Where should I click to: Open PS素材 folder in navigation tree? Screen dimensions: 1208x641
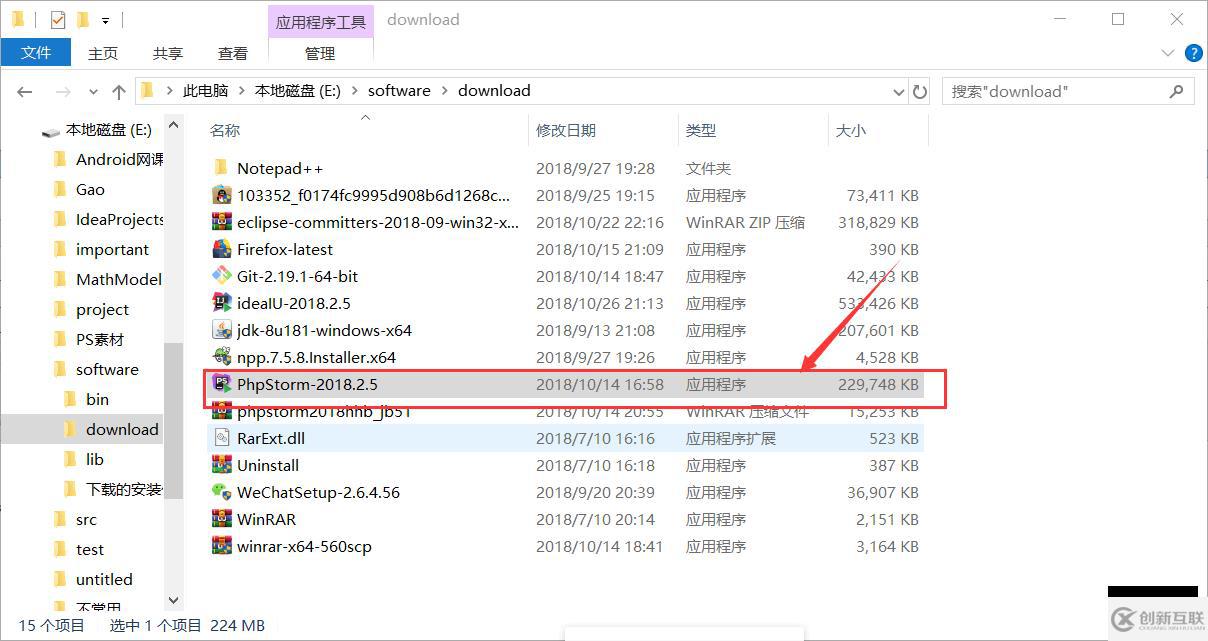click(100, 340)
